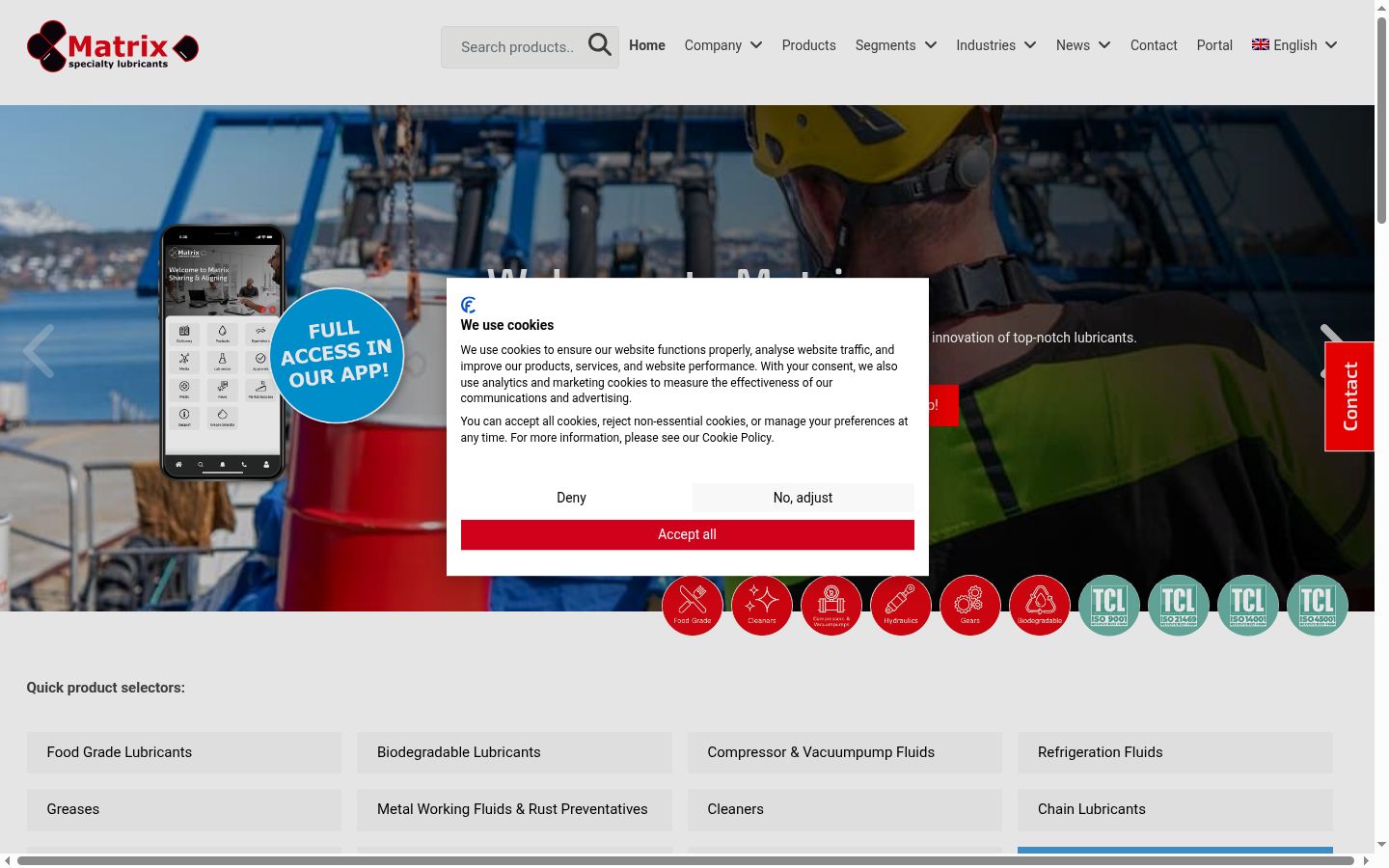Select Biodegradable Lubricants quick selector

514,752
